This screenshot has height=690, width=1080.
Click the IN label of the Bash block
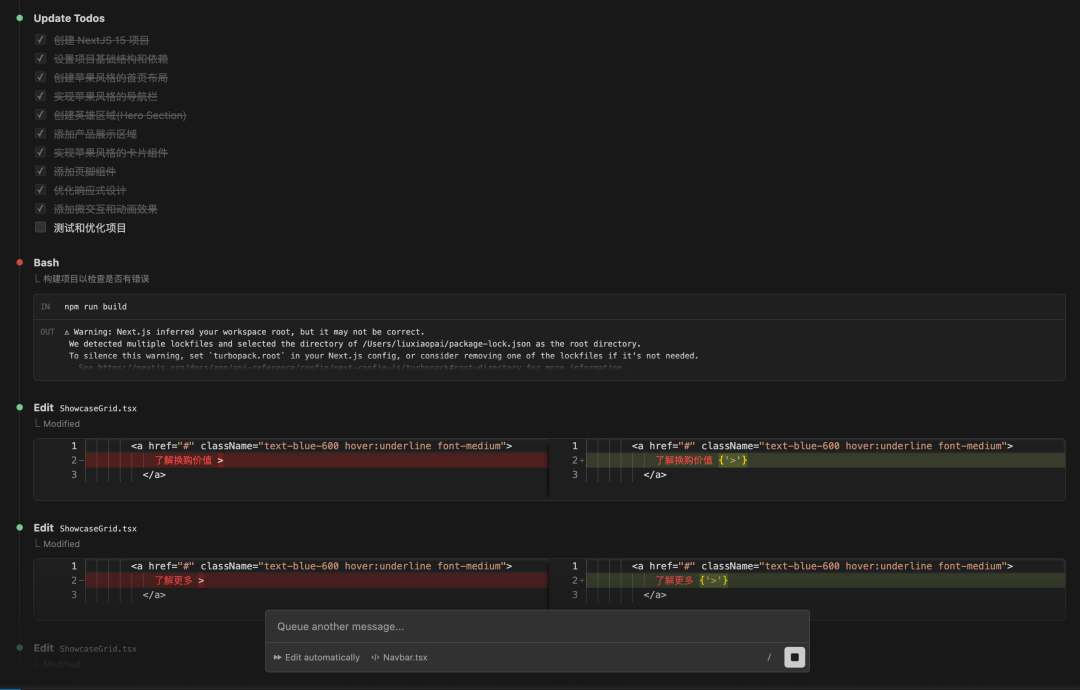pos(45,307)
